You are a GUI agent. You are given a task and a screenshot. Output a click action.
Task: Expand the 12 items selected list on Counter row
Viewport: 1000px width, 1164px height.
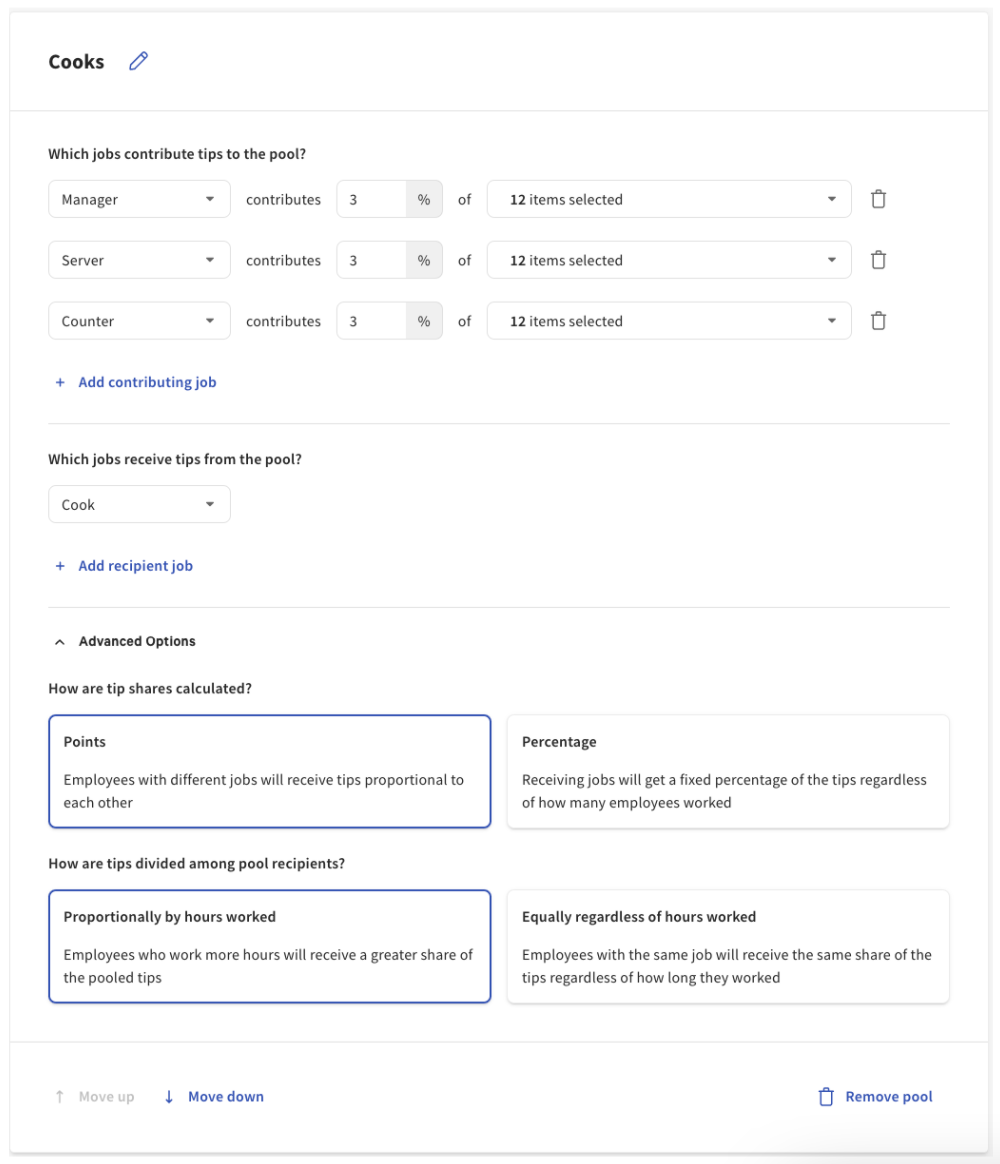click(668, 320)
